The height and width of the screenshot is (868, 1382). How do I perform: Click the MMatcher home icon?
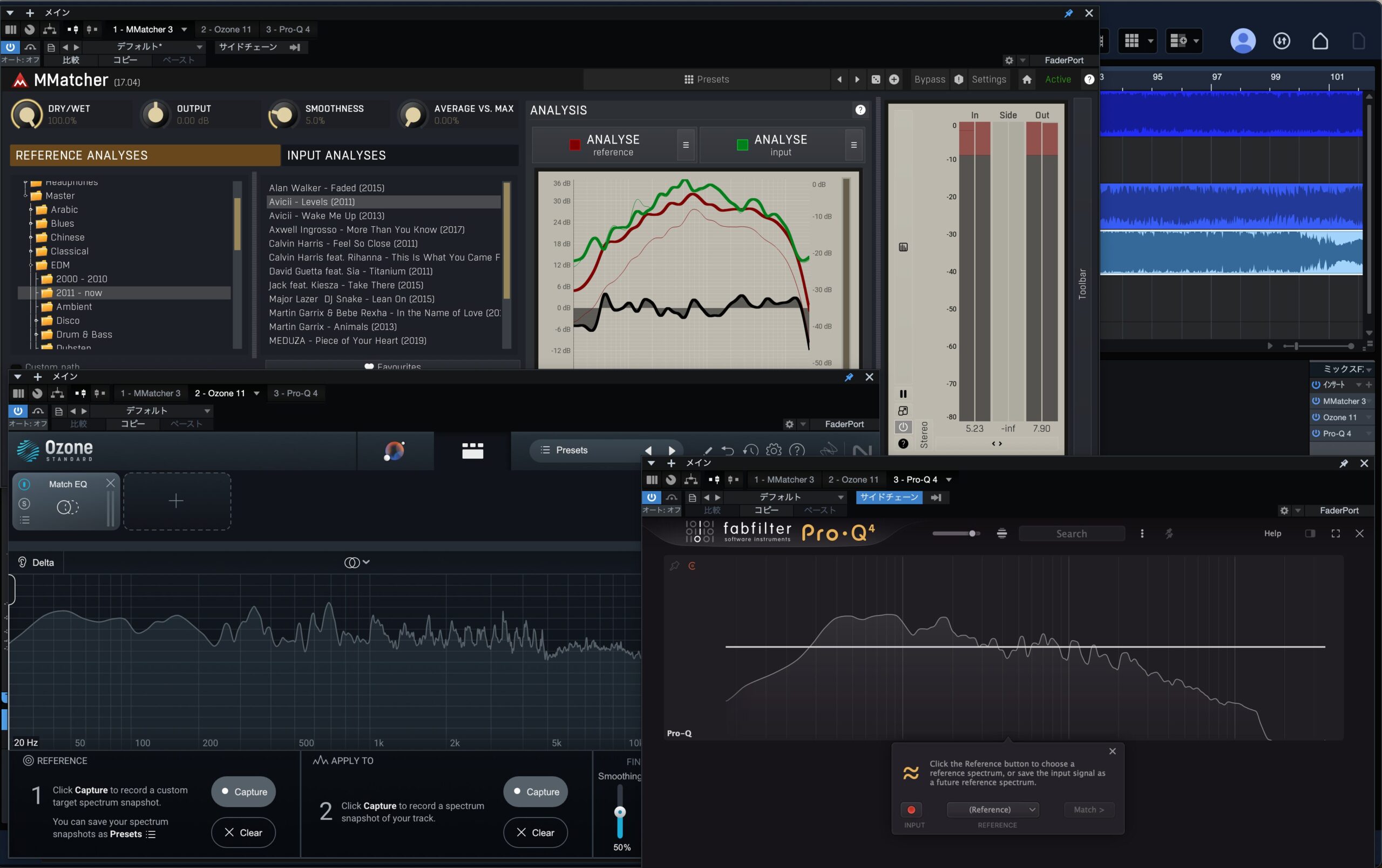click(1027, 80)
